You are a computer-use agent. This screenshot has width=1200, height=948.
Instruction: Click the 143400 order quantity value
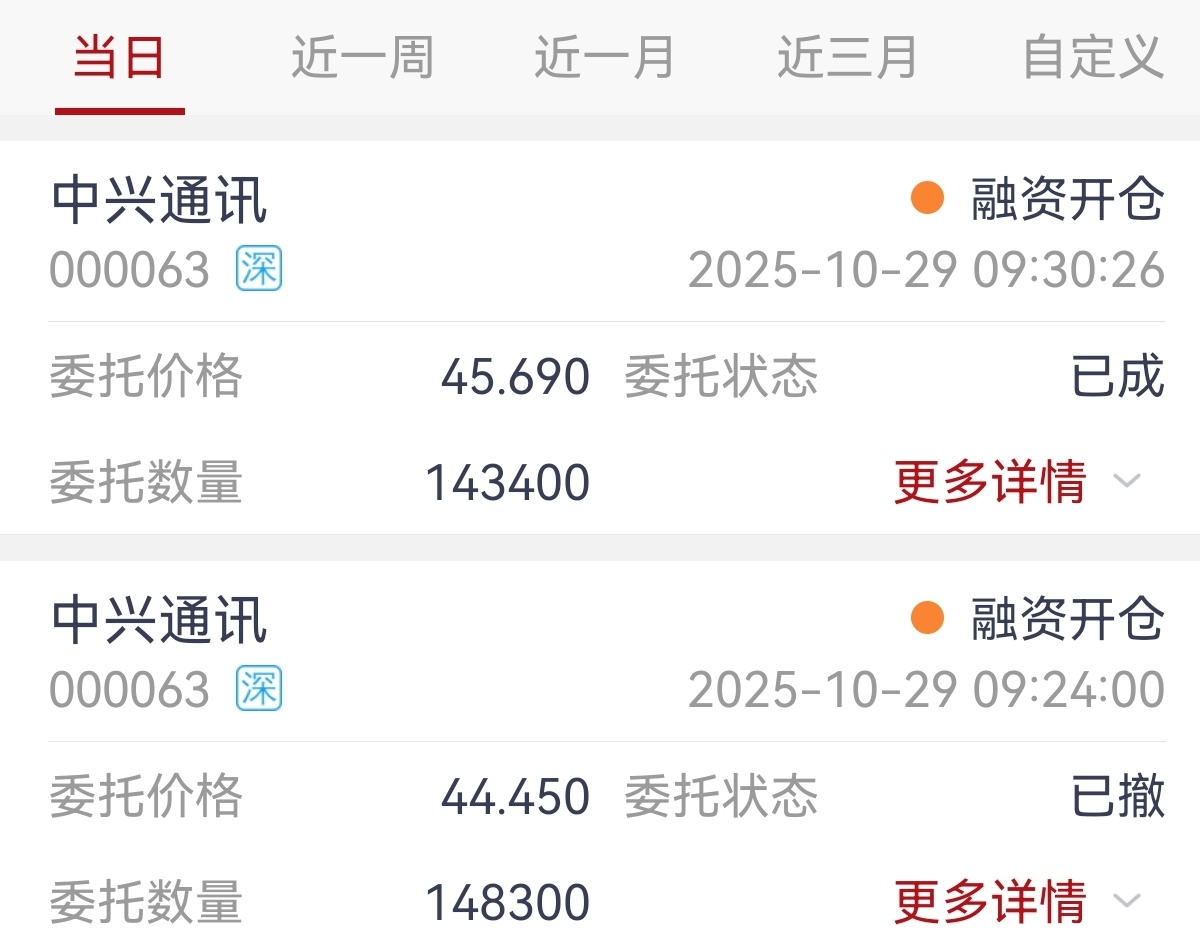[508, 483]
